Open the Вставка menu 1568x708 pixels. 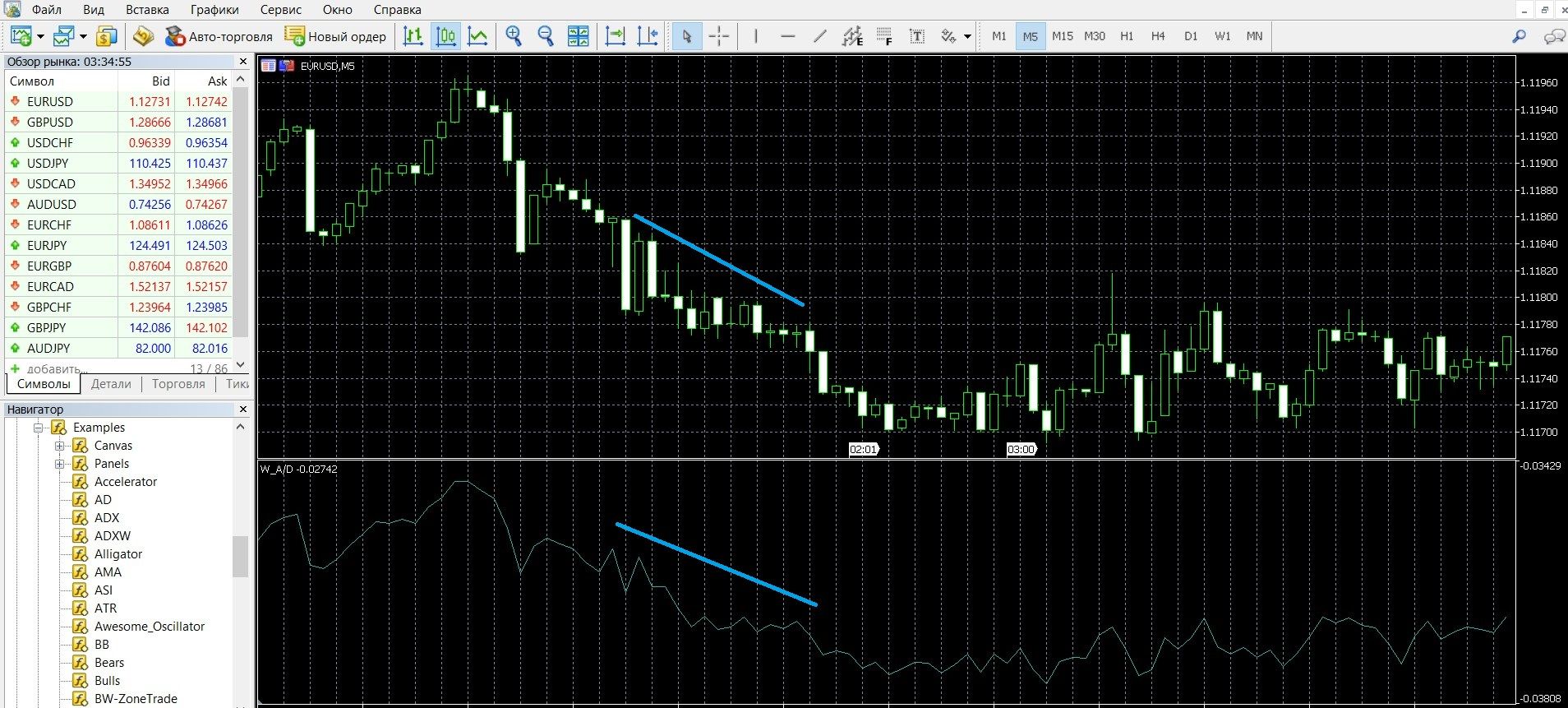point(147,10)
